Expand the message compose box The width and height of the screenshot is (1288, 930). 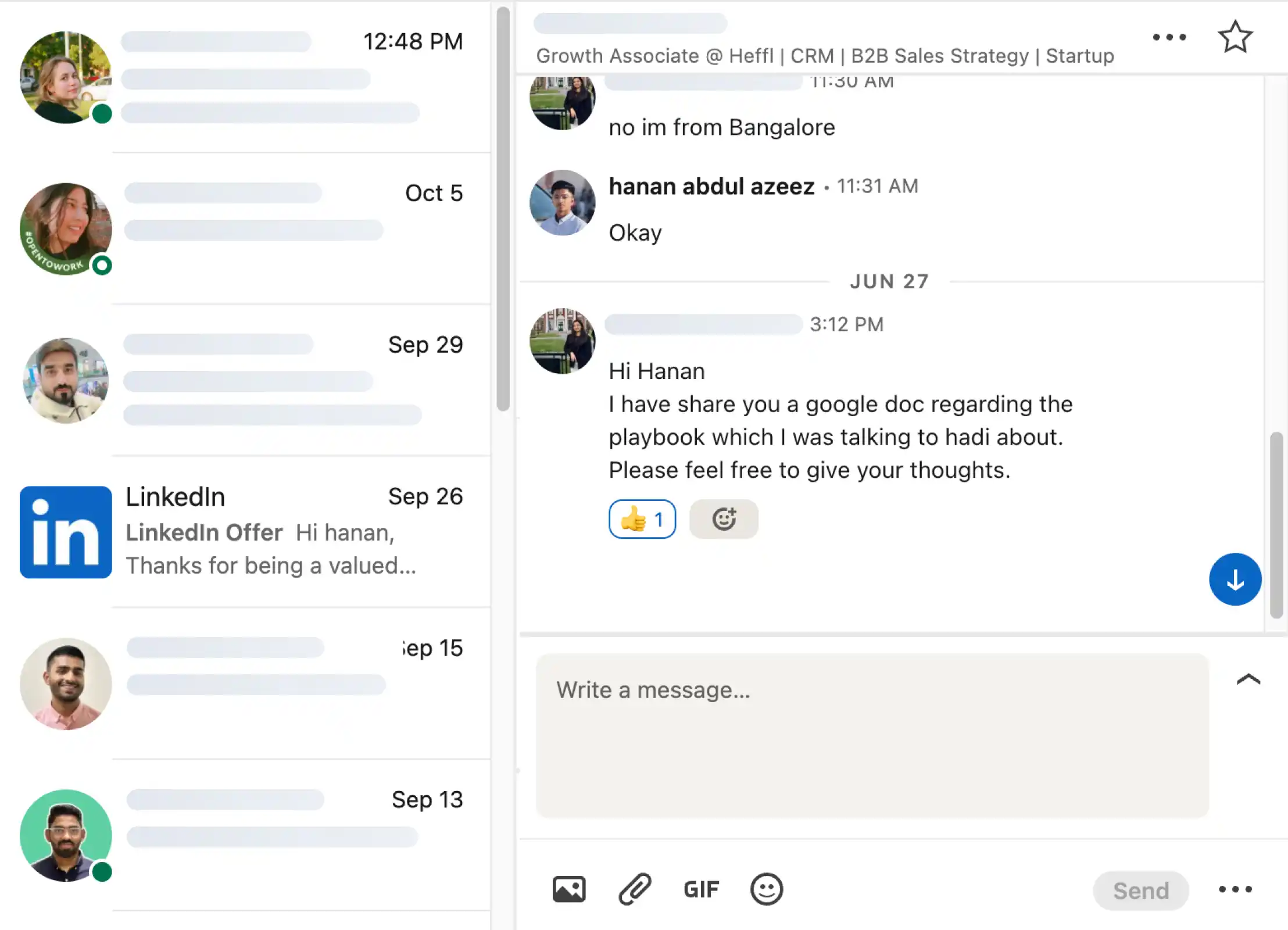tap(1248, 679)
